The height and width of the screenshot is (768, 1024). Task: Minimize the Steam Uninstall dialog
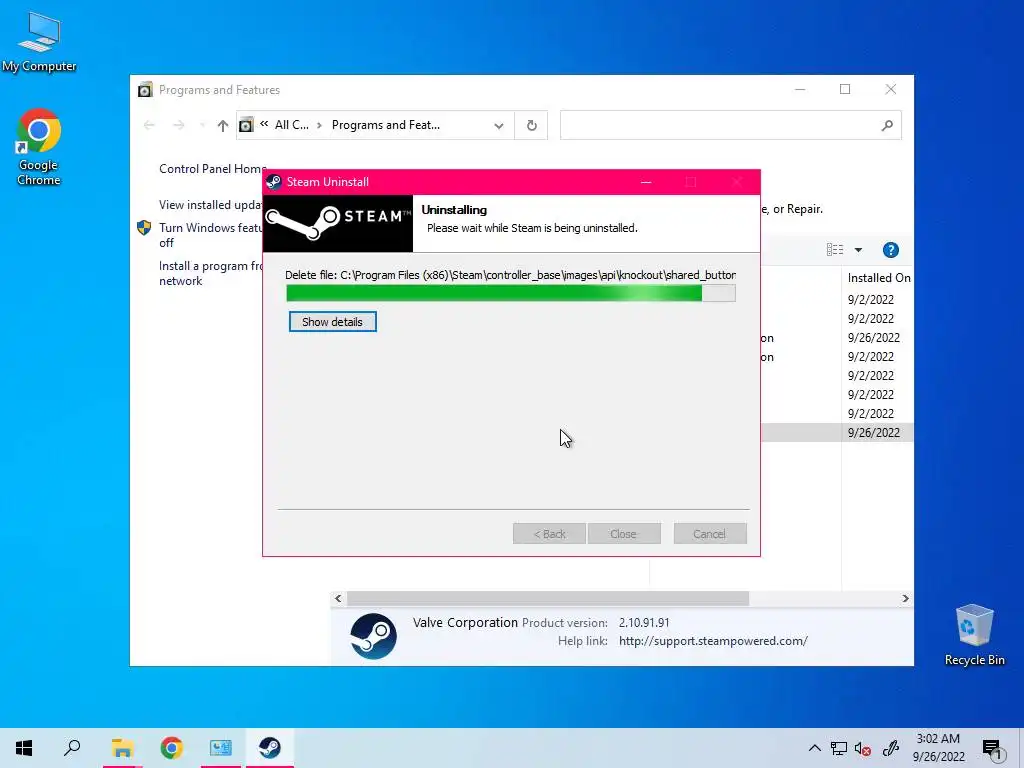[x=646, y=182]
